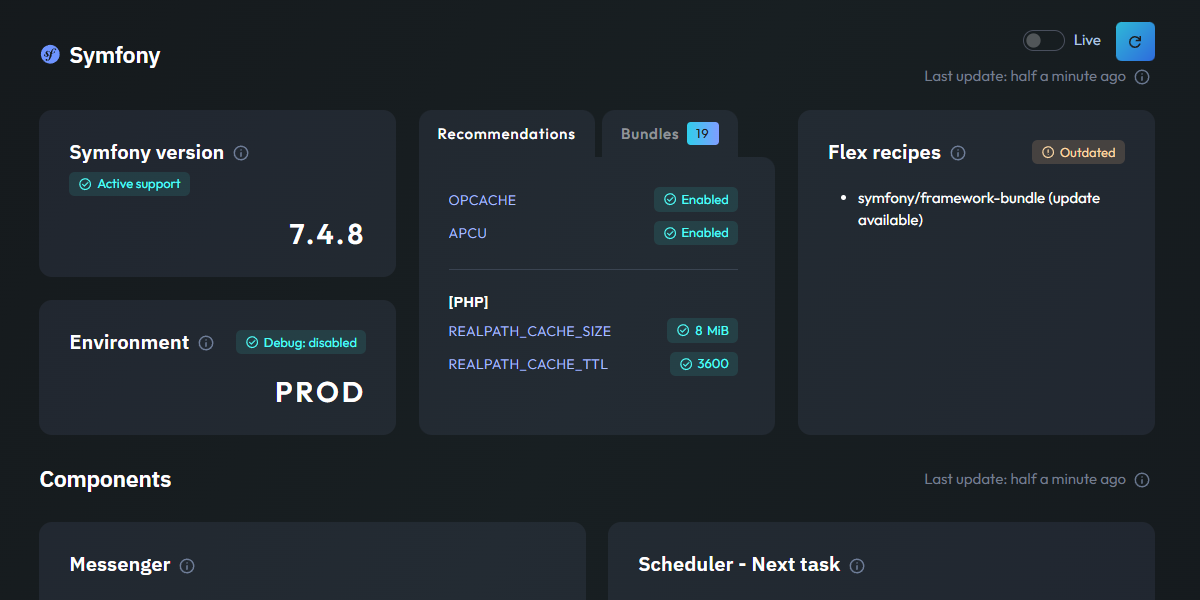
Task: Click the OPCACHE Enabled status badge
Action: [x=696, y=200]
